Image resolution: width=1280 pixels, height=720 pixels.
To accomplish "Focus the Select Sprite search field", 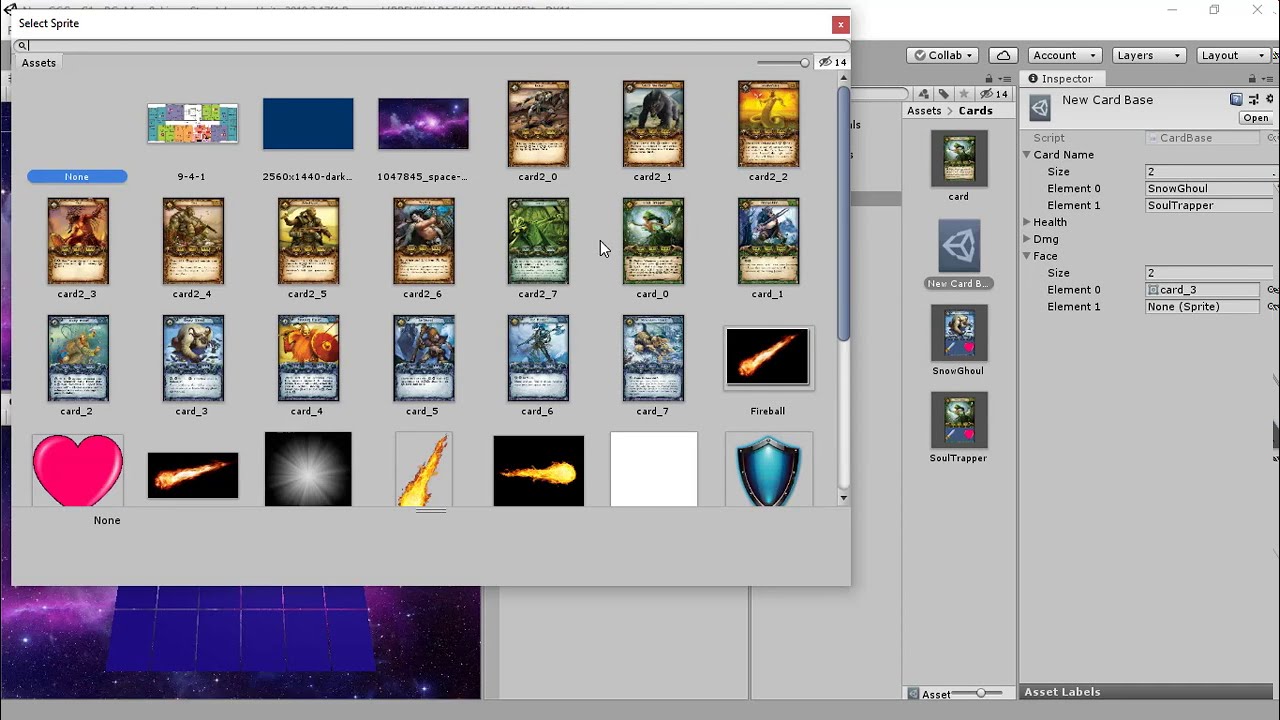I will [431, 45].
